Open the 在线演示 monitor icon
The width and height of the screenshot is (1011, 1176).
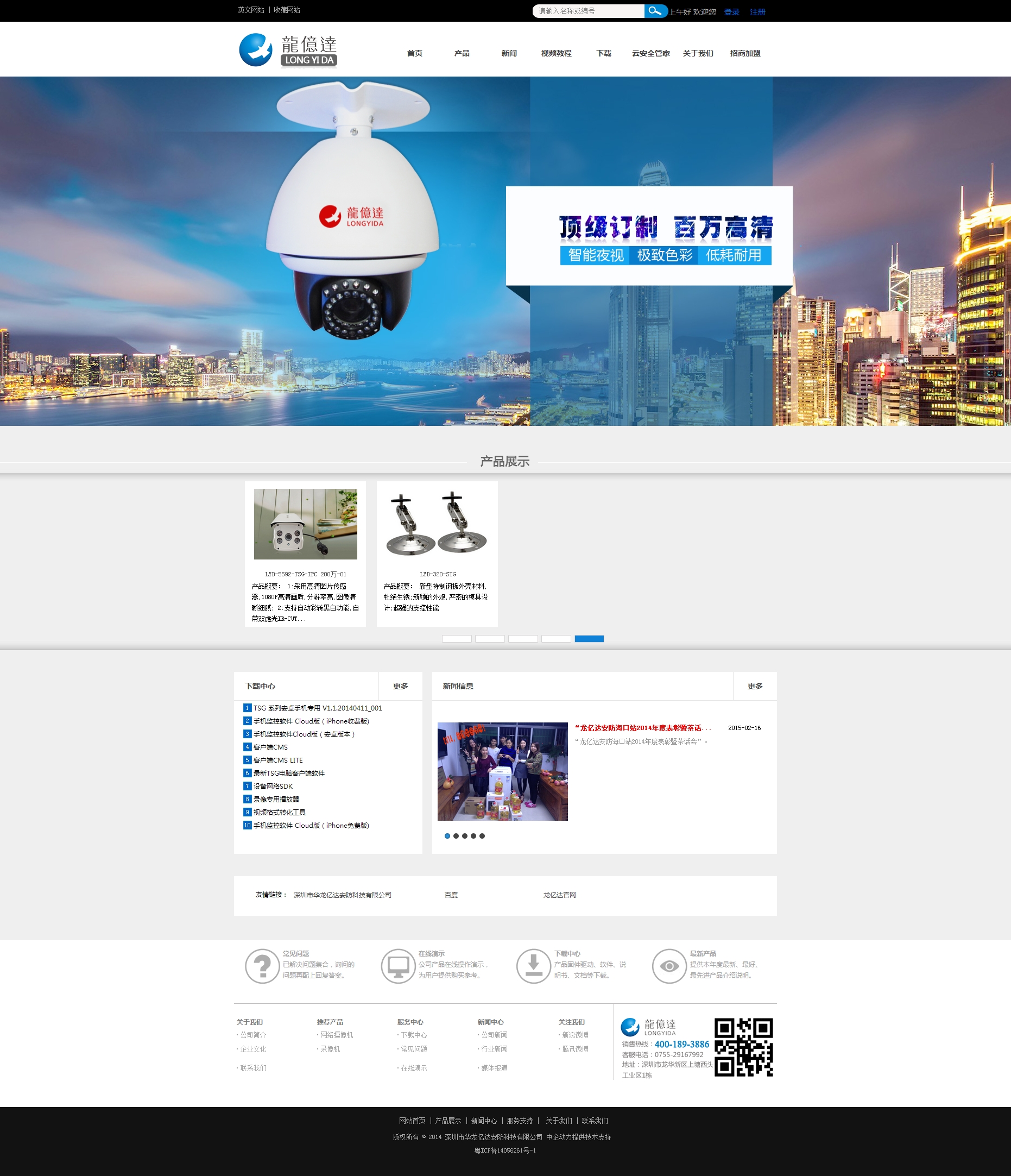point(397,966)
